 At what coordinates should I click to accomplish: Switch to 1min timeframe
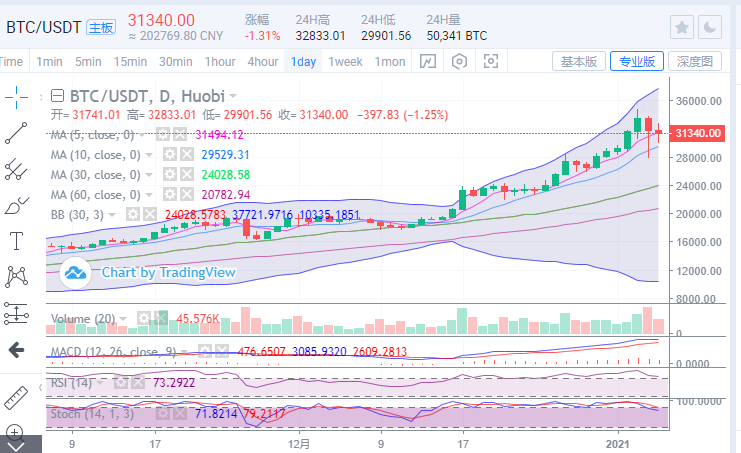[x=49, y=61]
